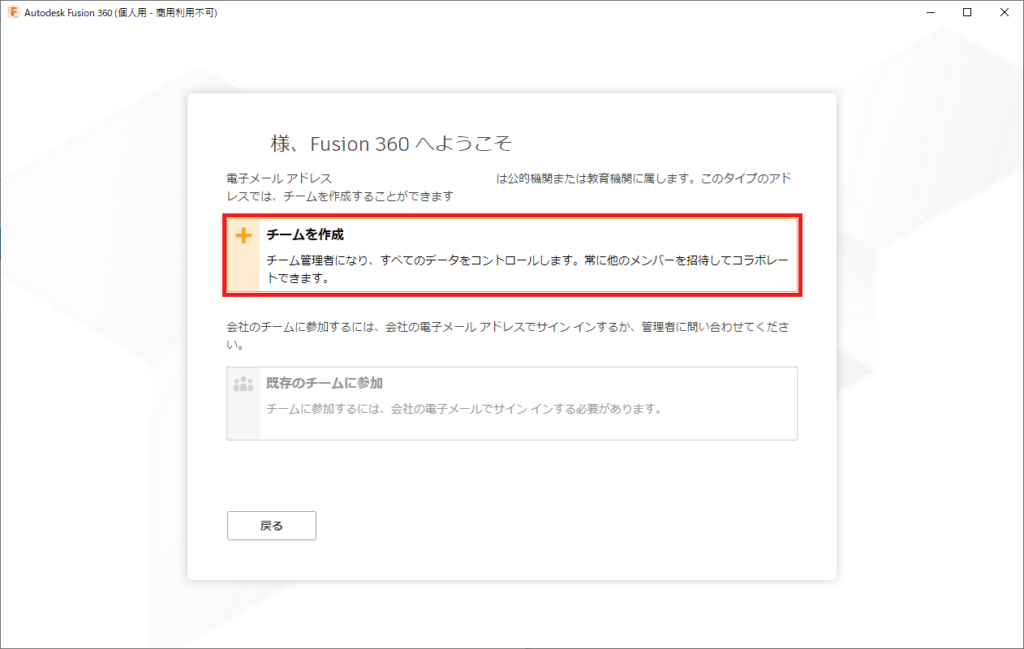Viewport: 1024px width, 649px height.
Task: Close the Autodesk Fusion 360 window
Action: tap(1004, 12)
